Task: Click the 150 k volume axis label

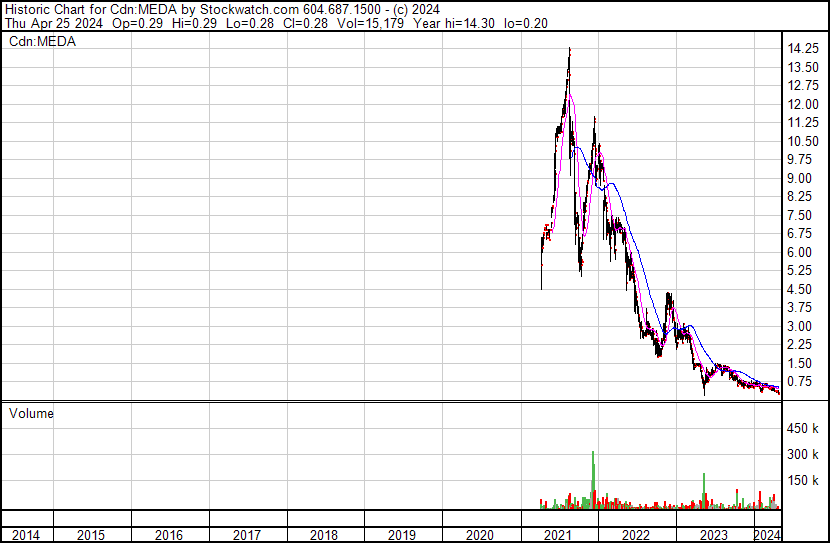Action: click(803, 480)
